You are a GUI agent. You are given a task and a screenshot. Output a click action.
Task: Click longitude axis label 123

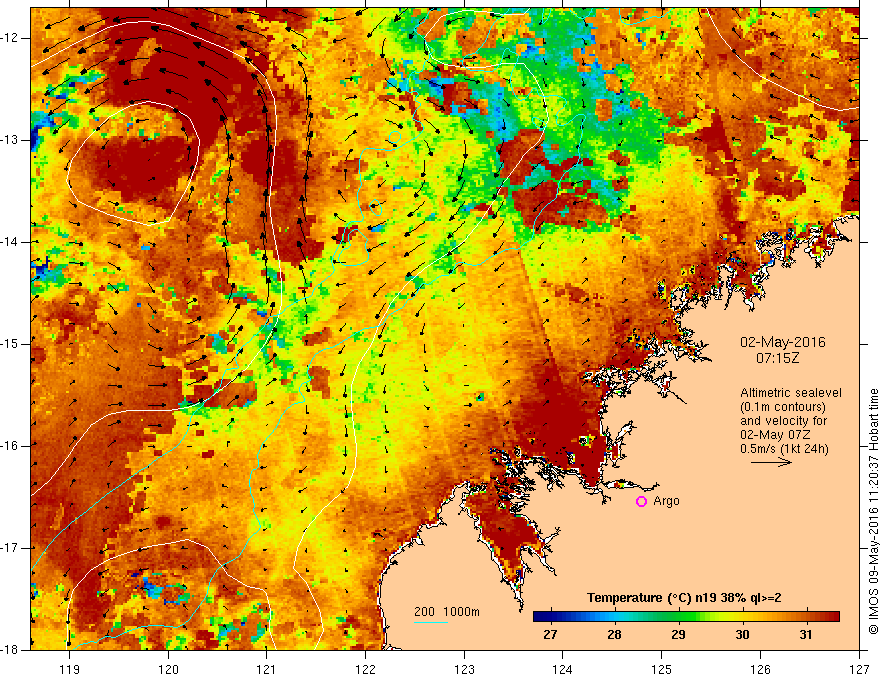pyautogui.click(x=464, y=669)
